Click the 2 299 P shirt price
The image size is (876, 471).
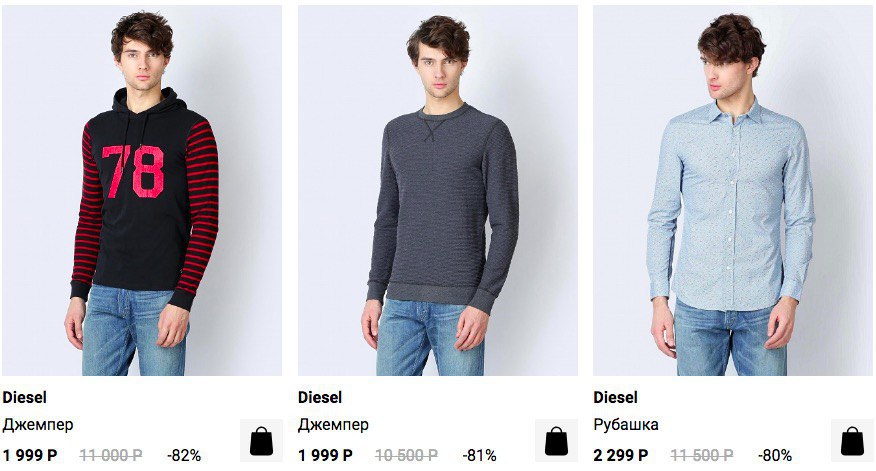point(621,455)
